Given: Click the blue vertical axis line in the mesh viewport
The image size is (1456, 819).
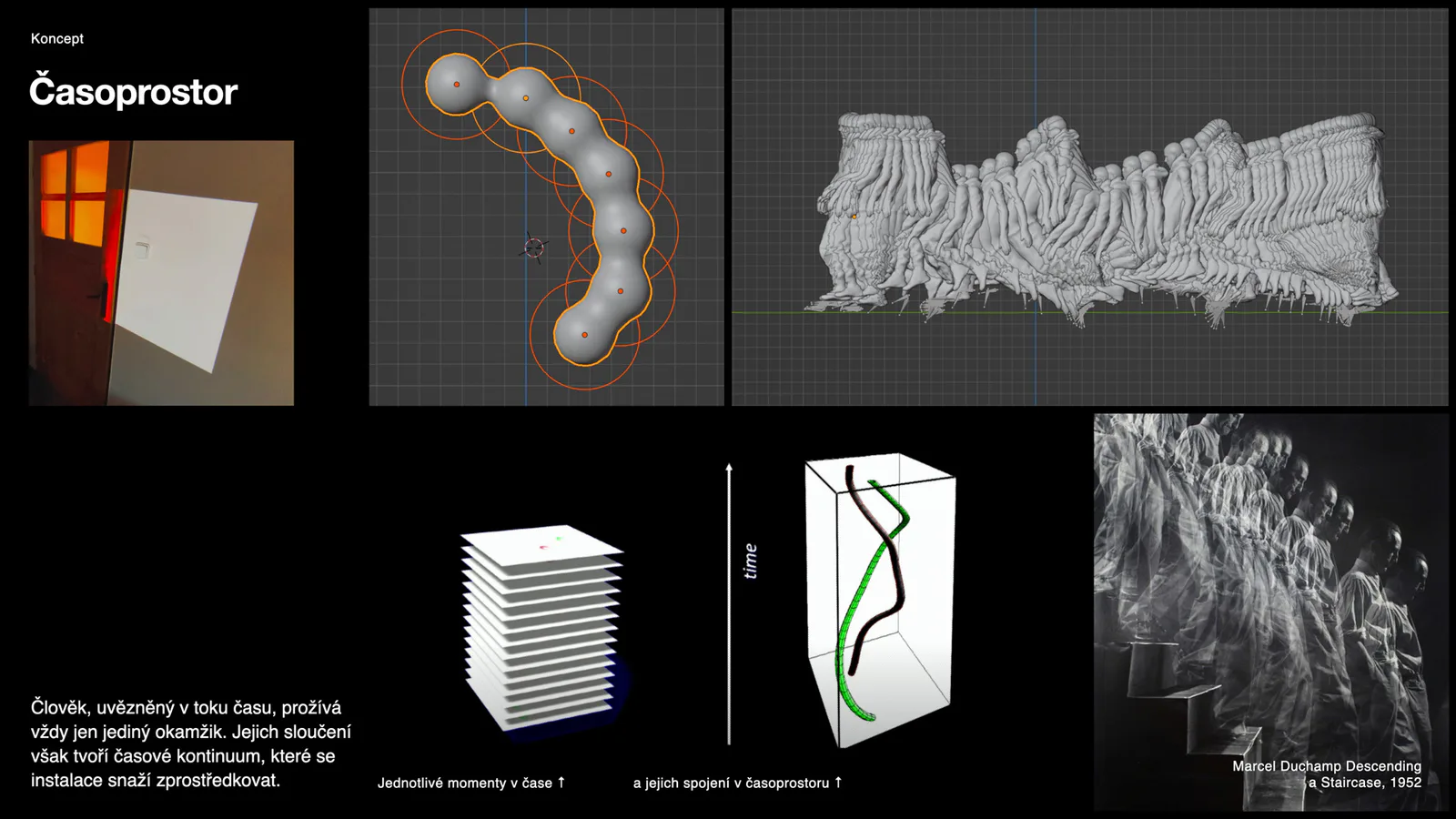Looking at the screenshot, I should pyautogui.click(x=1036, y=207).
